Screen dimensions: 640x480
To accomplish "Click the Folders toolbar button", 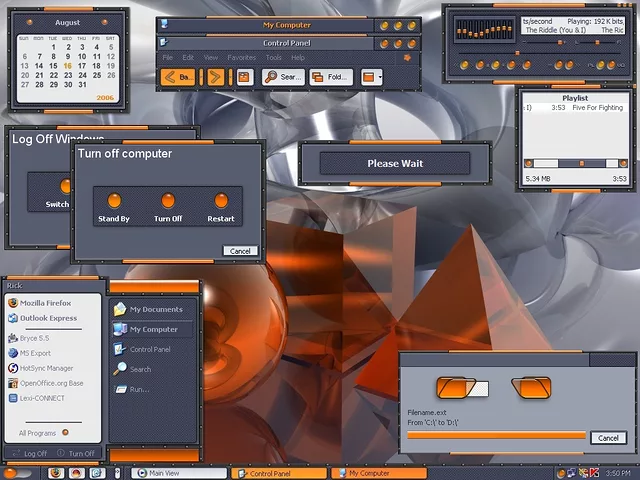I will coord(330,77).
